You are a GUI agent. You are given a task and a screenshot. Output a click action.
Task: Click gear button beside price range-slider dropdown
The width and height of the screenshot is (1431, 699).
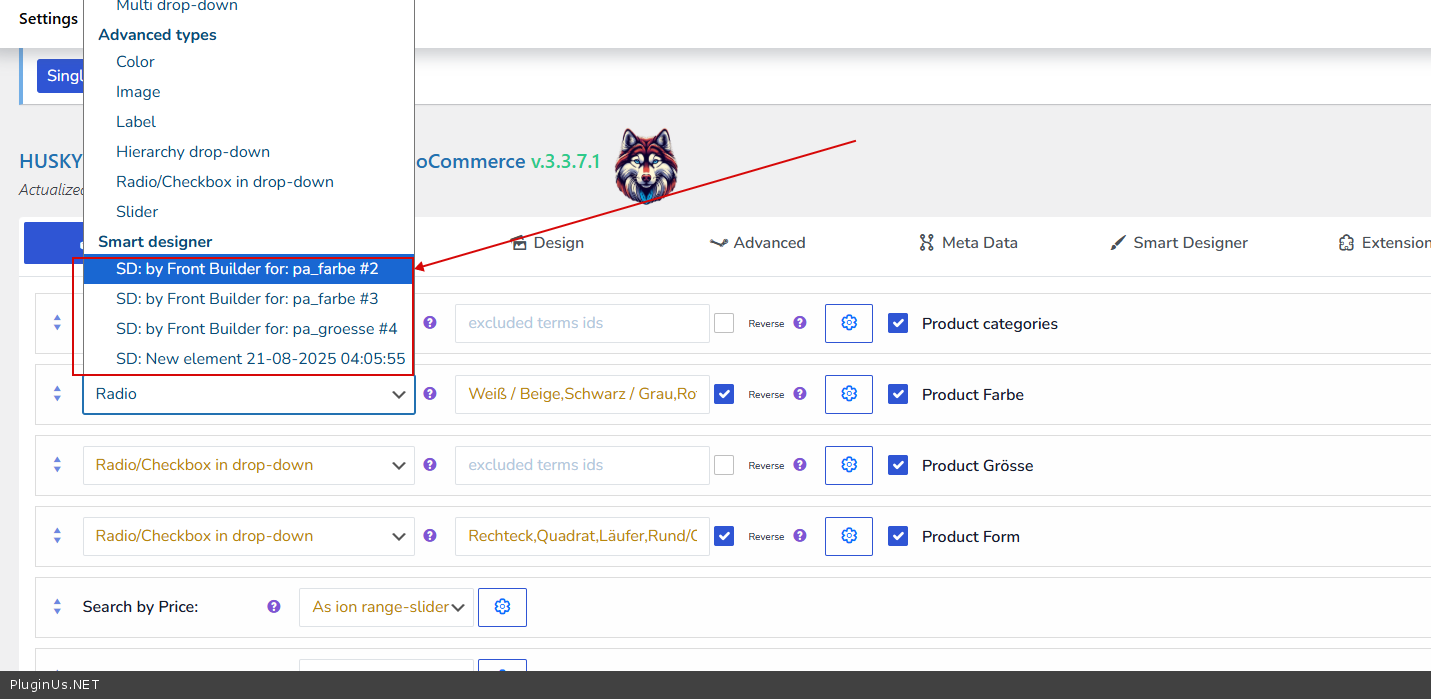point(502,607)
